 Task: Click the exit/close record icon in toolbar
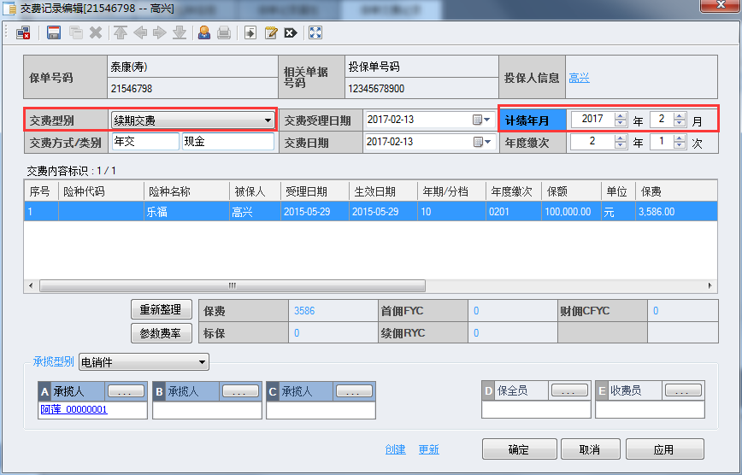pyautogui.click(x=24, y=33)
